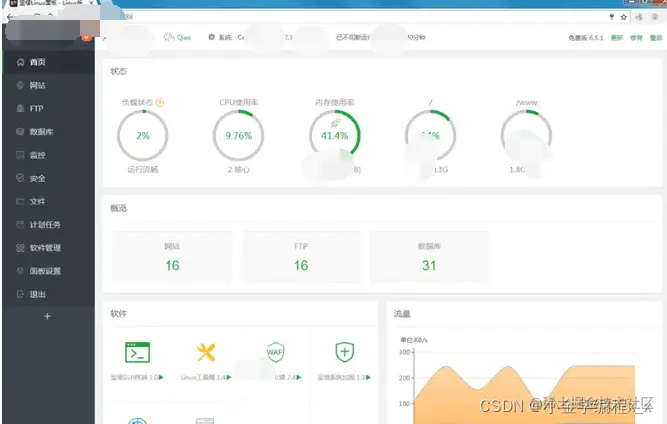667x424 pixels.
Task: Open the system hardening shield-plus icon
Action: point(345,352)
